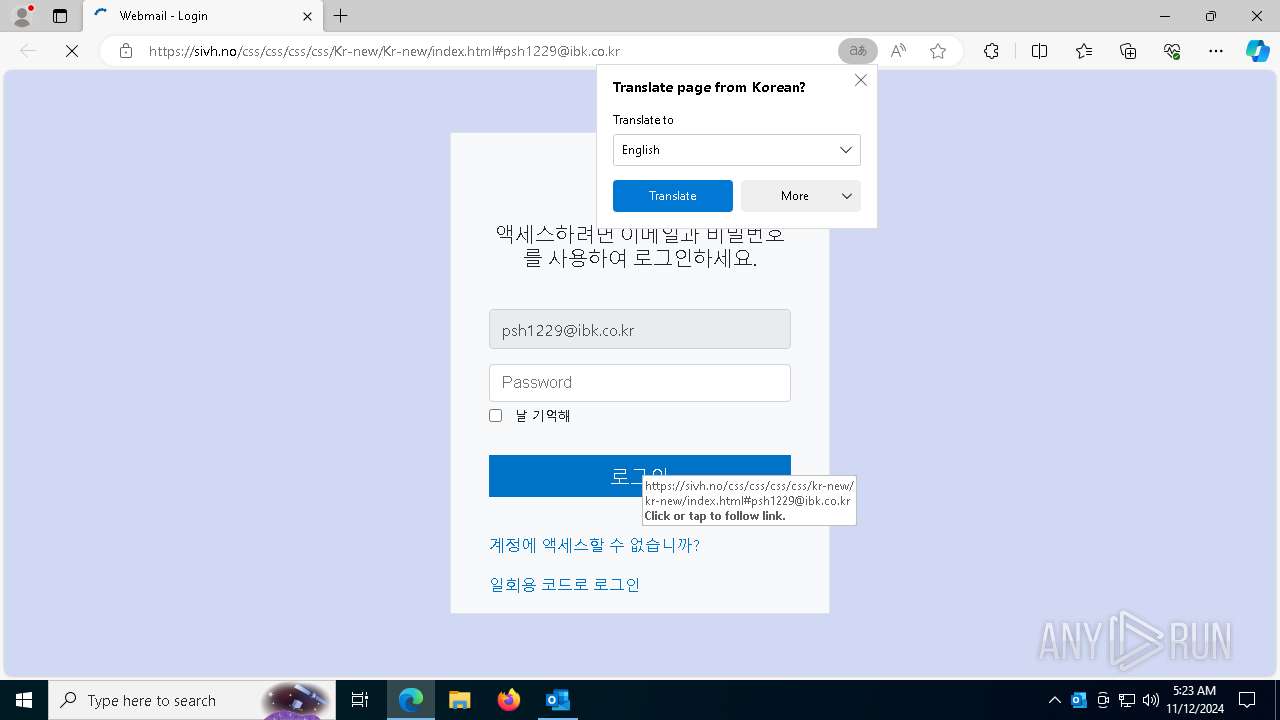The image size is (1280, 720).
Task: Enable split screen view icon
Action: tap(1039, 51)
